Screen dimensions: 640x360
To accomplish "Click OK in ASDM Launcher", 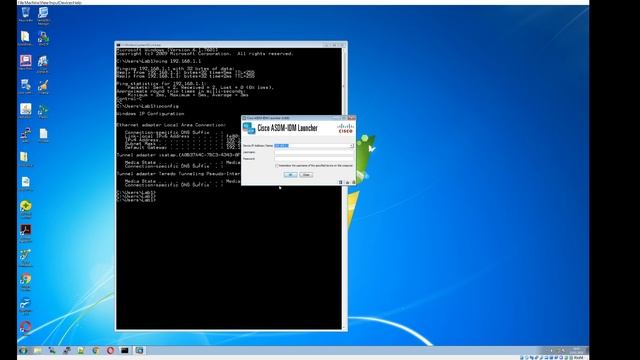I will (290, 175).
